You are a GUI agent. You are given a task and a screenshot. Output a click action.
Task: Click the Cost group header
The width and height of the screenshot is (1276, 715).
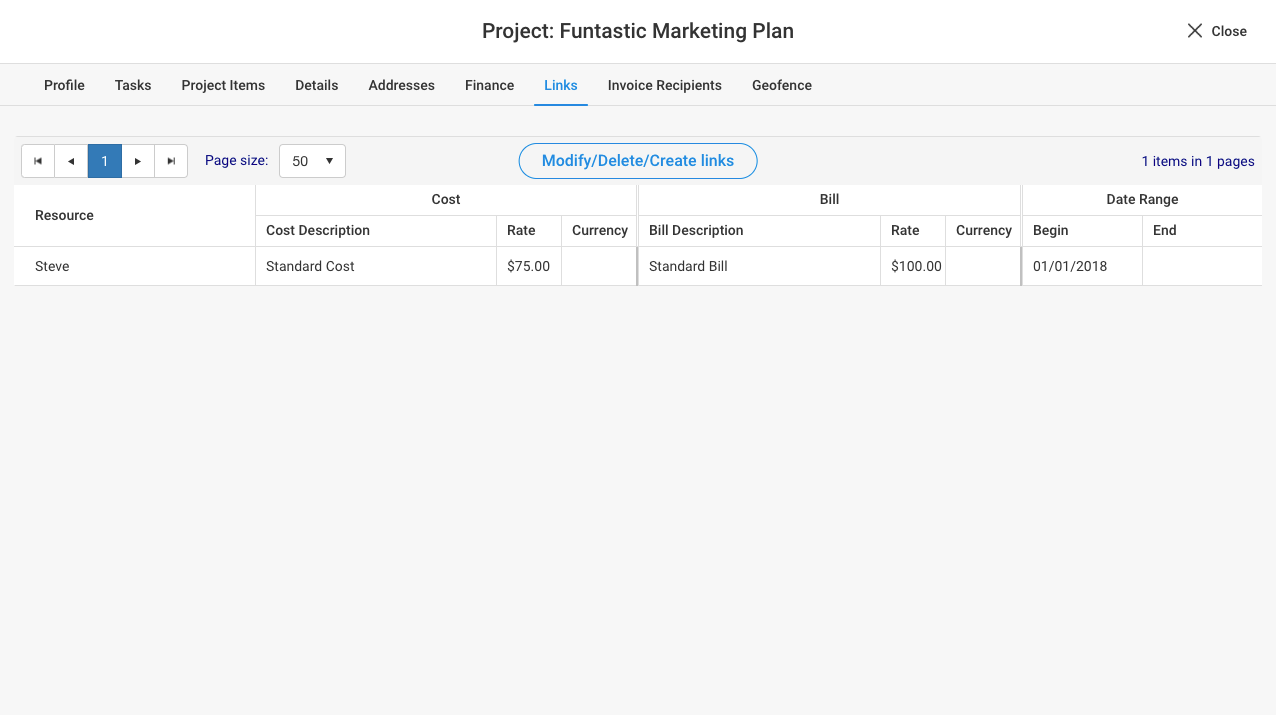tap(446, 199)
